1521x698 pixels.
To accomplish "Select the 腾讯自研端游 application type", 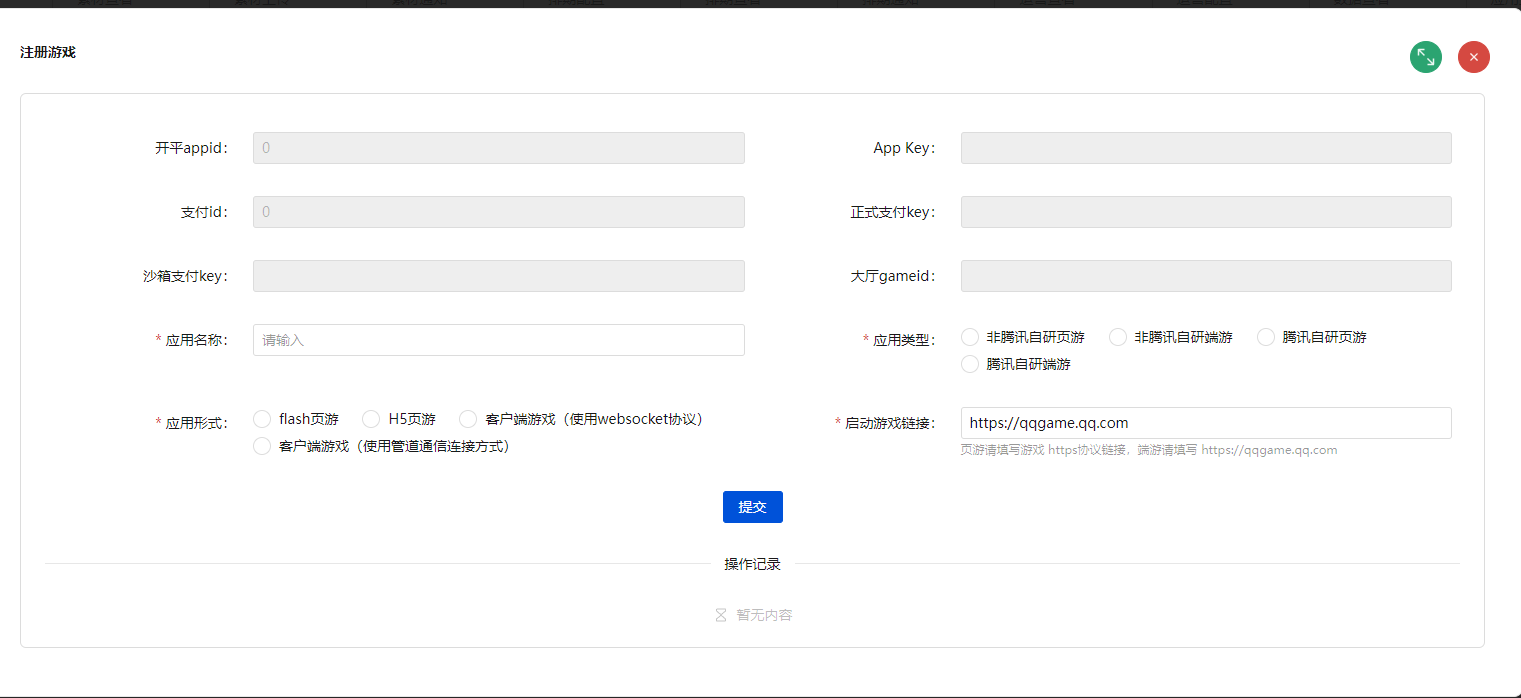I will point(969,364).
